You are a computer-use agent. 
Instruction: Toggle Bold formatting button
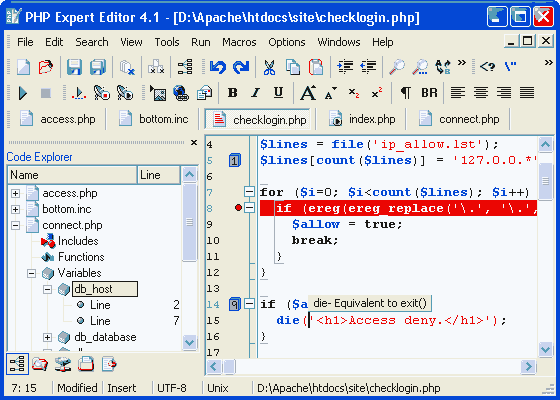tap(232, 93)
